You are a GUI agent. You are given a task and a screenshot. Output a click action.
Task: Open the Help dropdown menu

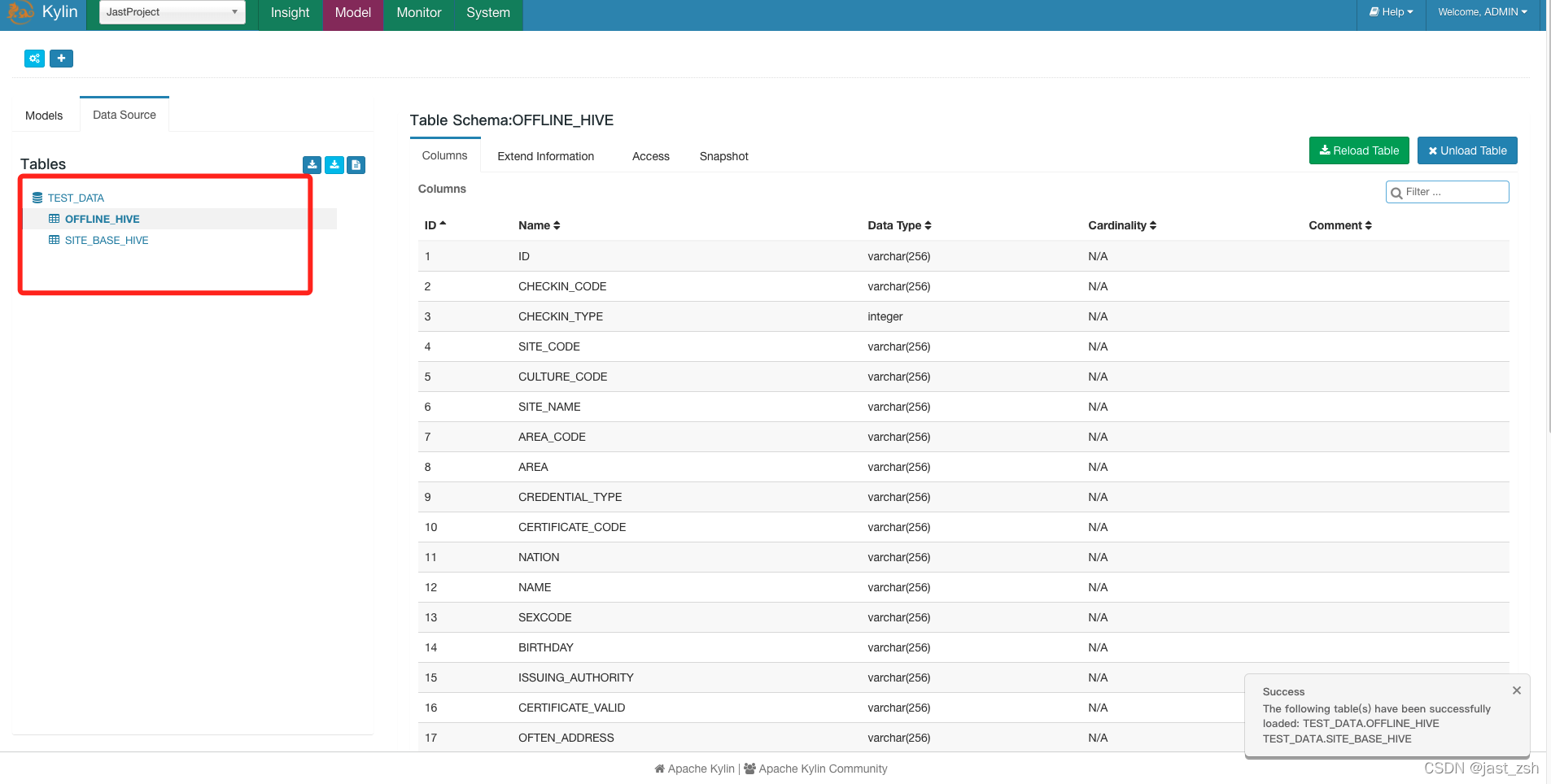(1392, 12)
